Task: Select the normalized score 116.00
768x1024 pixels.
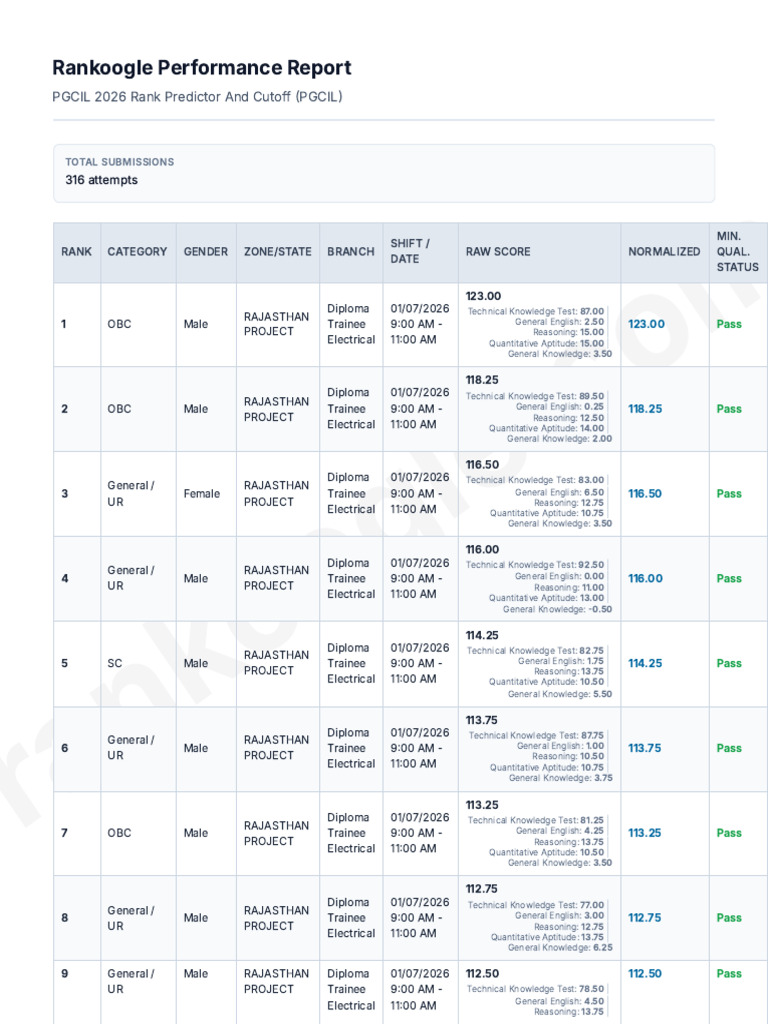Action: pyautogui.click(x=645, y=579)
